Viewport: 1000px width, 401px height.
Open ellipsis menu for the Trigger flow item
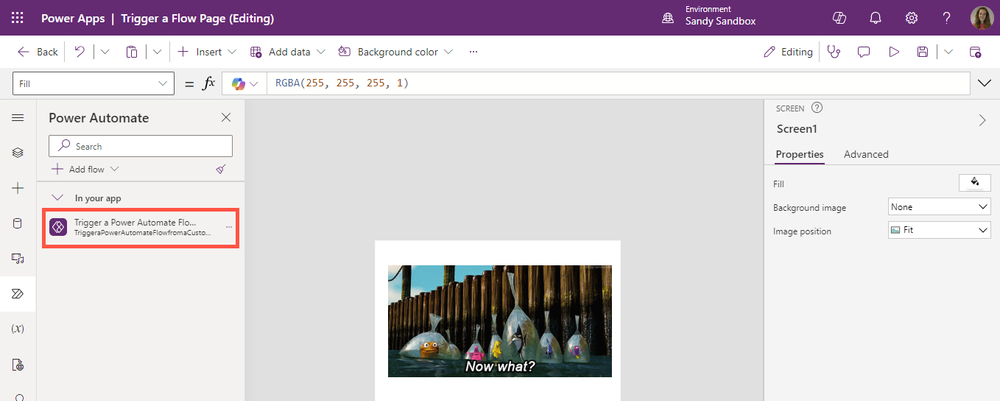tap(228, 227)
